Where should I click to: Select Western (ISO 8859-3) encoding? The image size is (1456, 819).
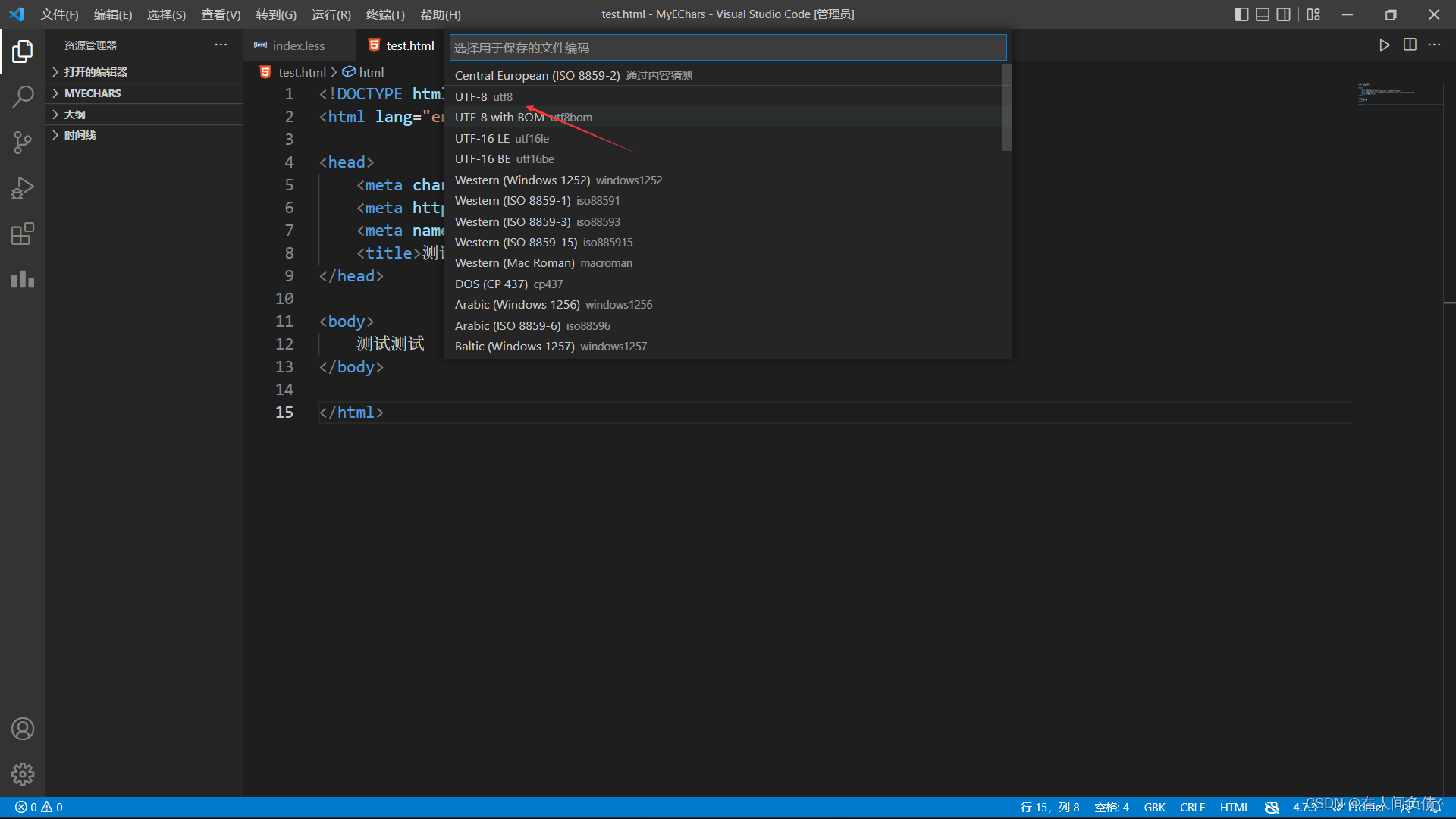point(724,222)
